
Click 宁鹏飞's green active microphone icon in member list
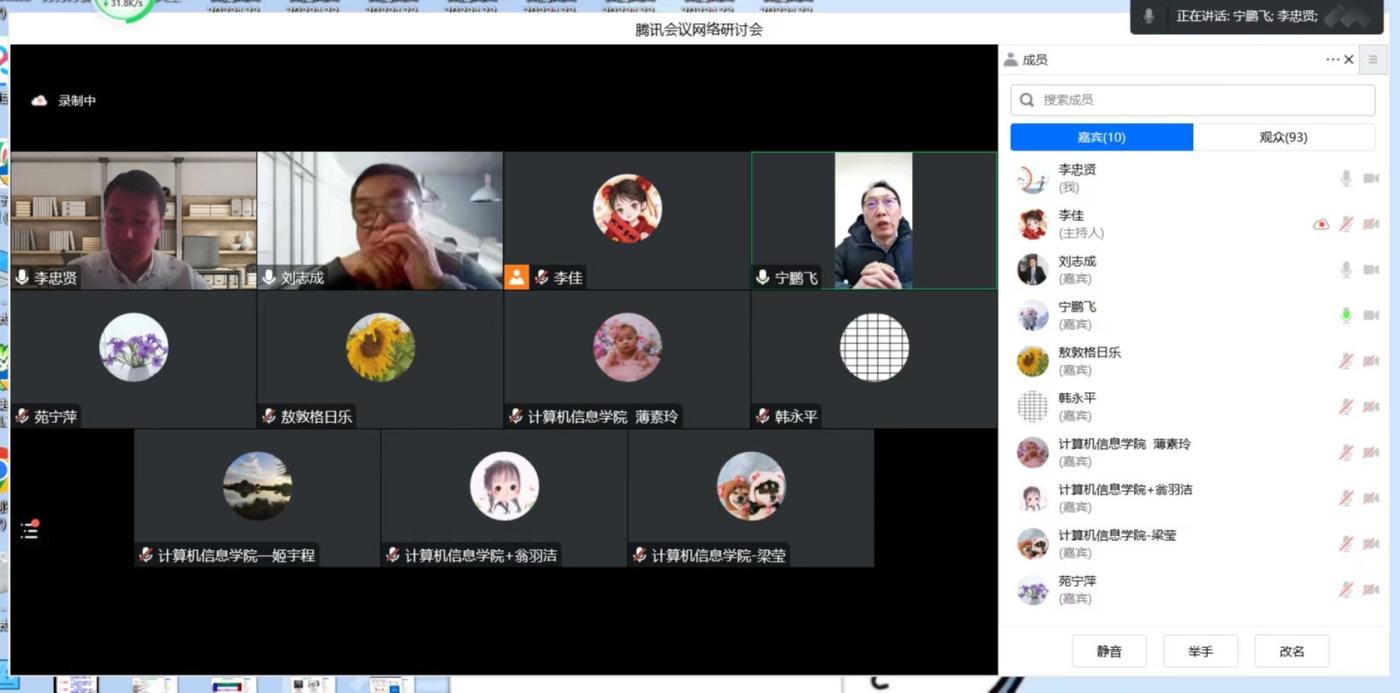(x=1346, y=315)
